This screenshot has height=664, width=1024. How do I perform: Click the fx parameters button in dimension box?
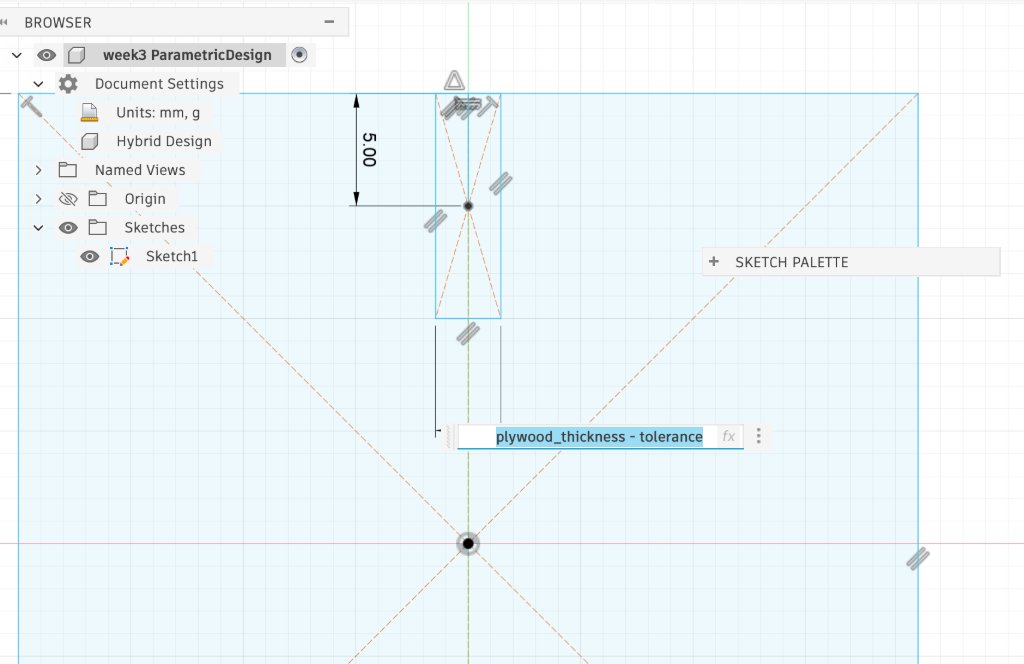point(729,436)
